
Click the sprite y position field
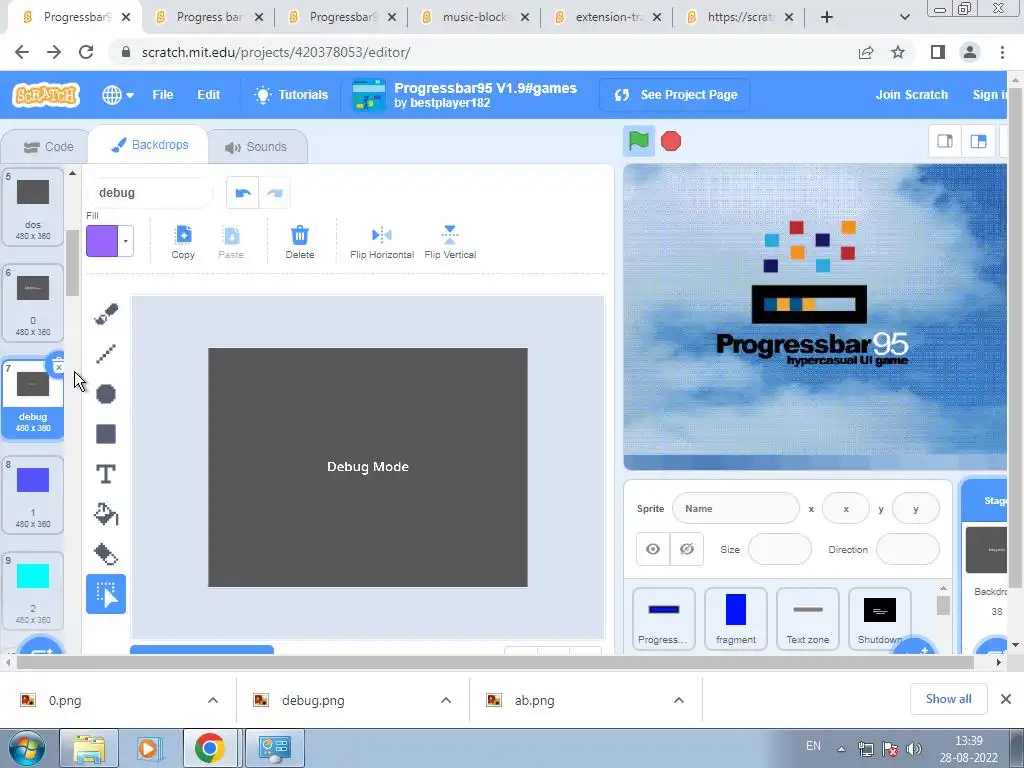916,508
